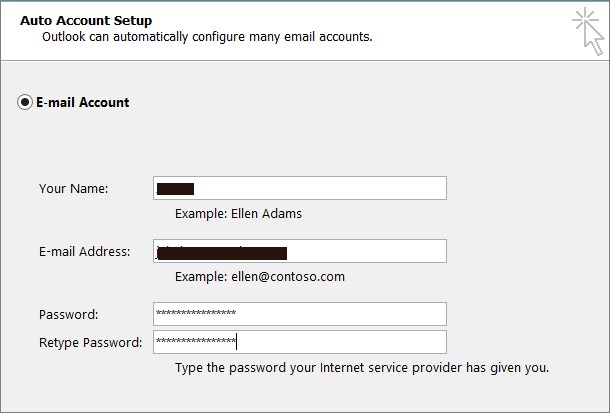
Task: Click the bold "E-mail Account" option label
Action: pos(83,102)
